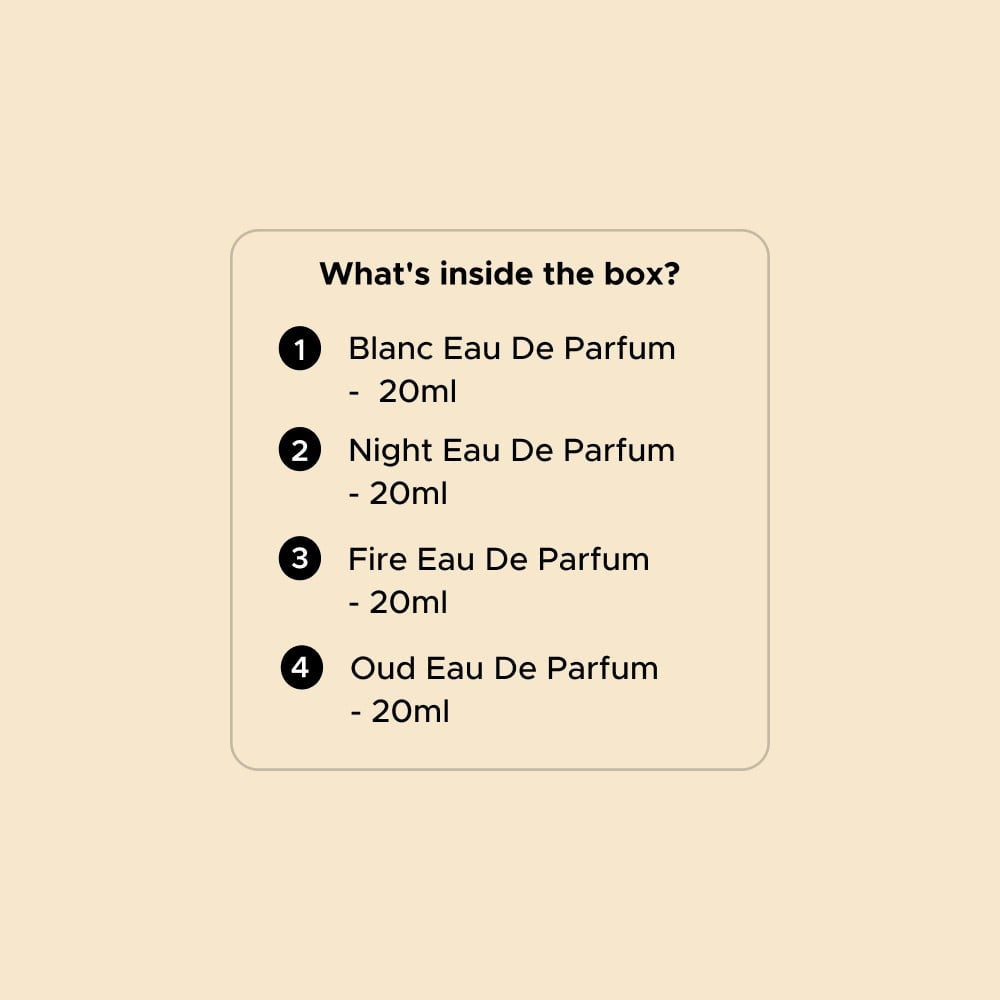Click the number 2 circle badge
This screenshot has width=1000, height=1000.
[300, 450]
